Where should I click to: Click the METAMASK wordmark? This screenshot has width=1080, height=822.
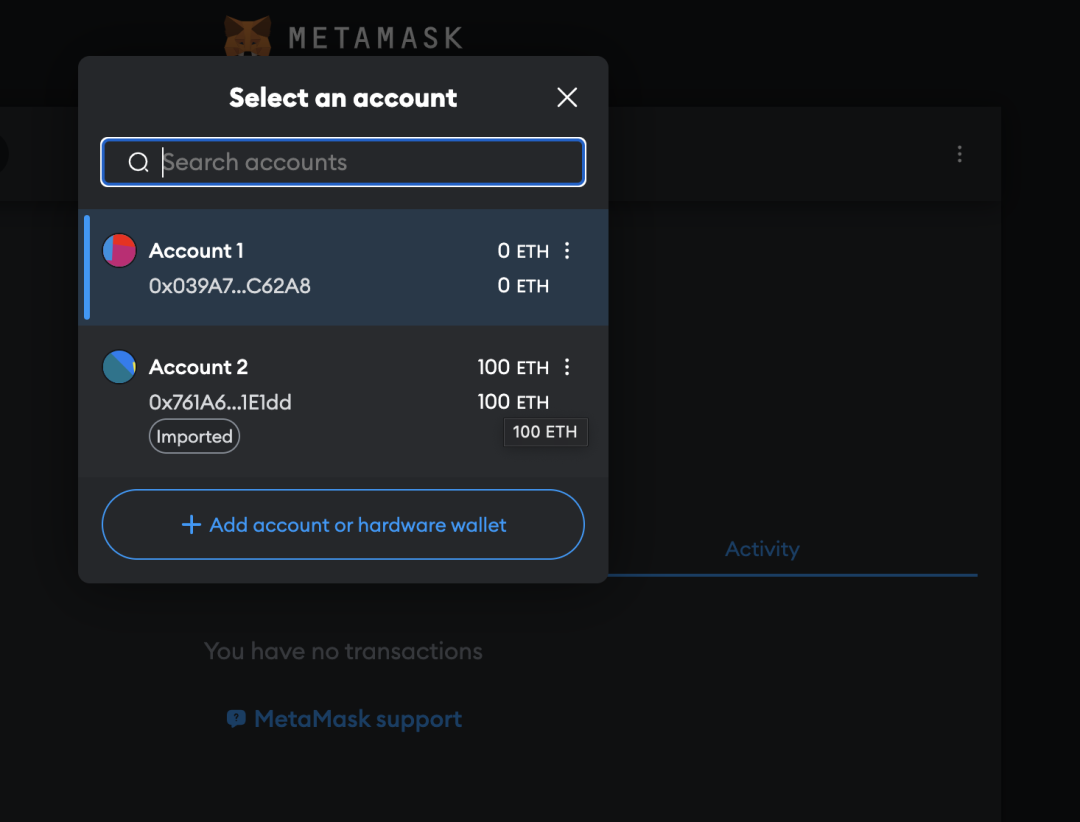coord(376,38)
